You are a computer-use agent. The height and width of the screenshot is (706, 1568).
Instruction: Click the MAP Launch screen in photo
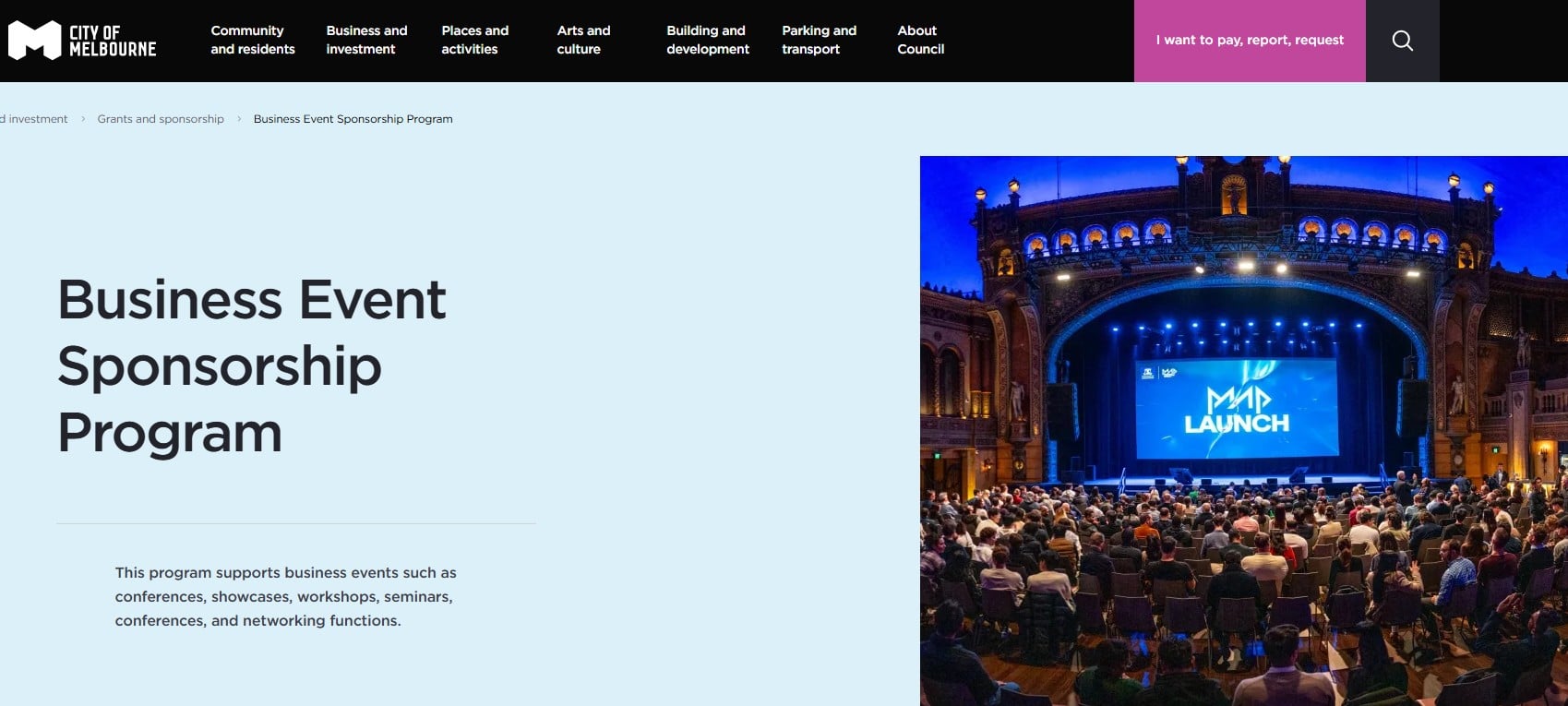[x=1237, y=409]
